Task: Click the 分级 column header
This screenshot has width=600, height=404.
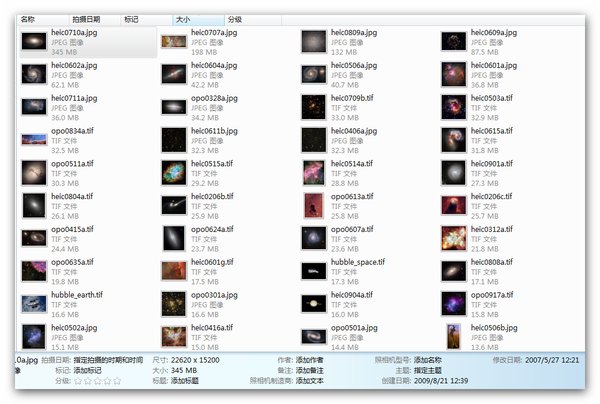Action: tap(253, 19)
